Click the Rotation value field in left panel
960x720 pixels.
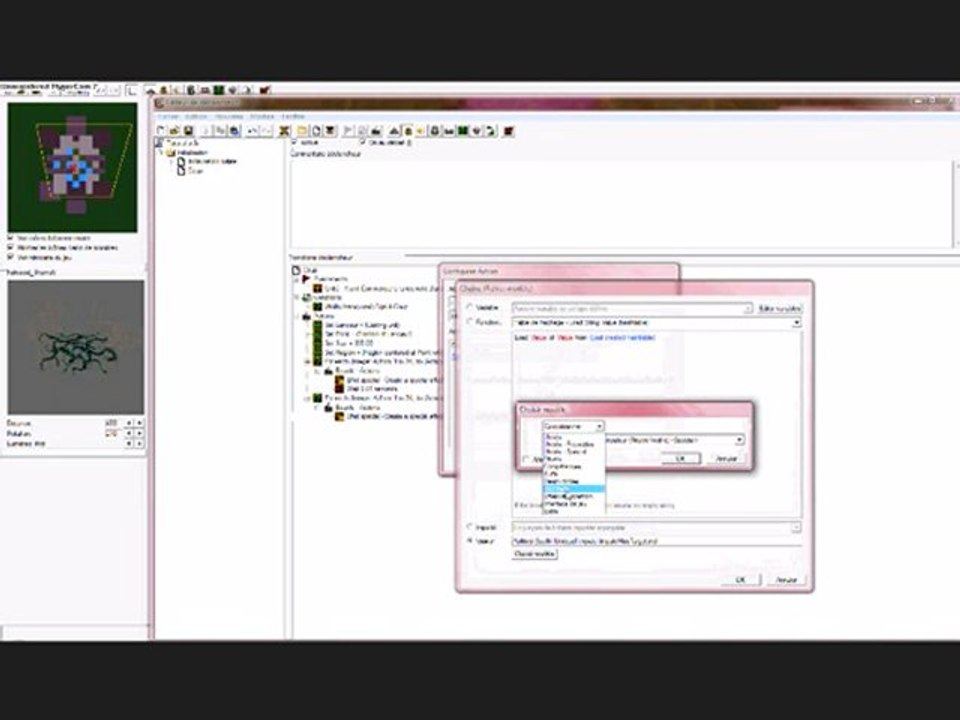click(x=112, y=433)
